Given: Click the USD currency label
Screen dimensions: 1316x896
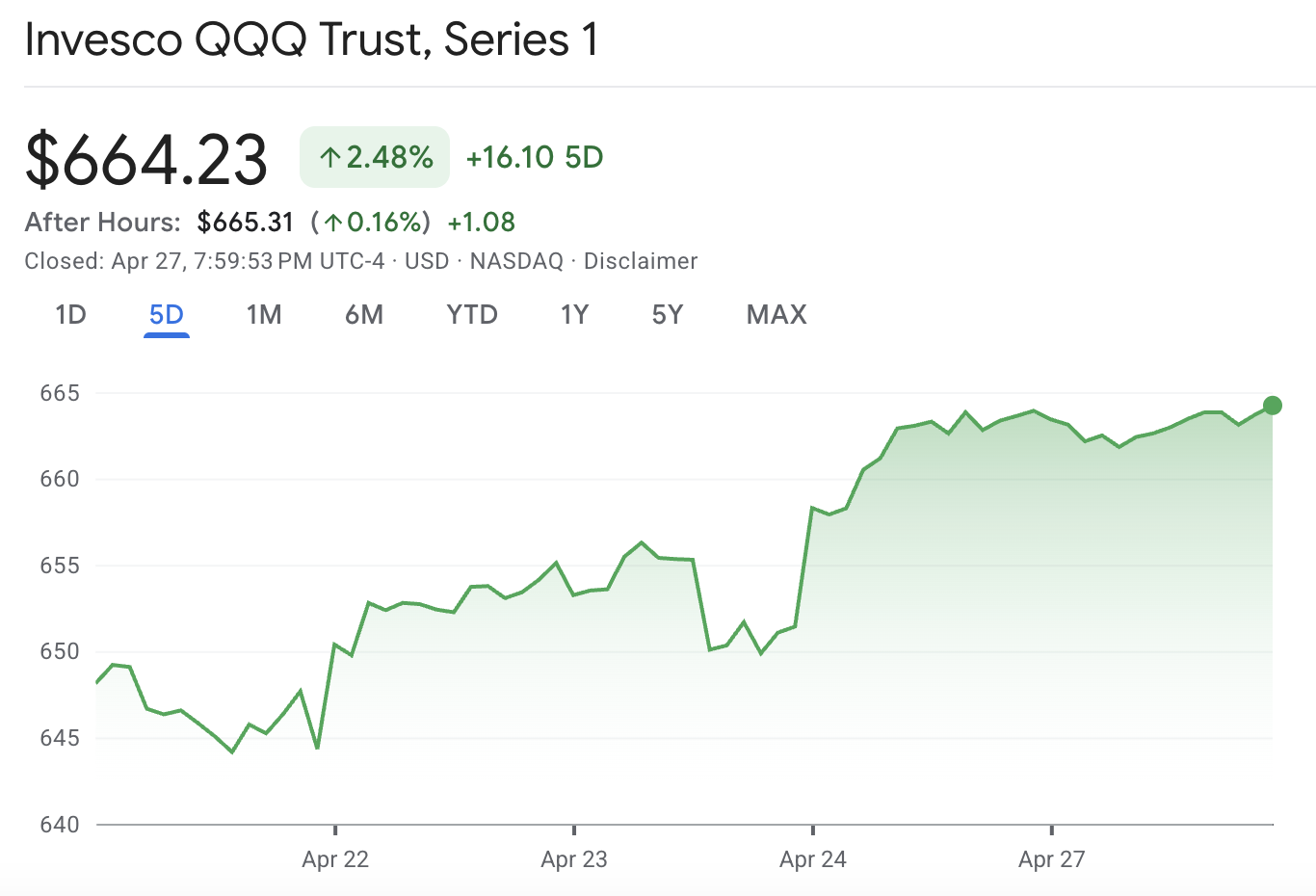Looking at the screenshot, I should tap(424, 260).
